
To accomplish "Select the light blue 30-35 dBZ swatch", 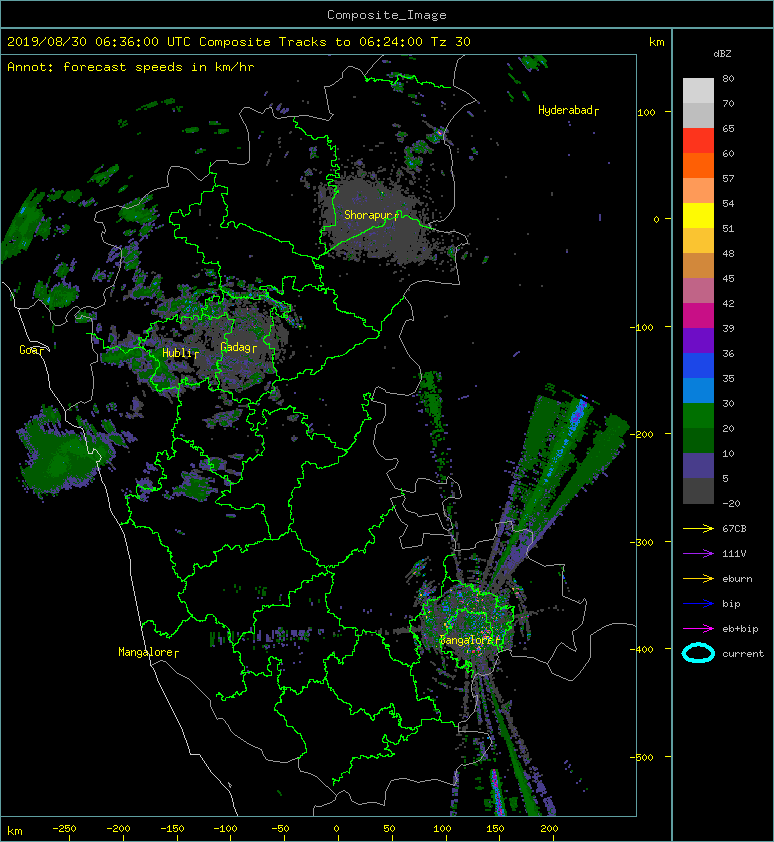I will [x=698, y=391].
